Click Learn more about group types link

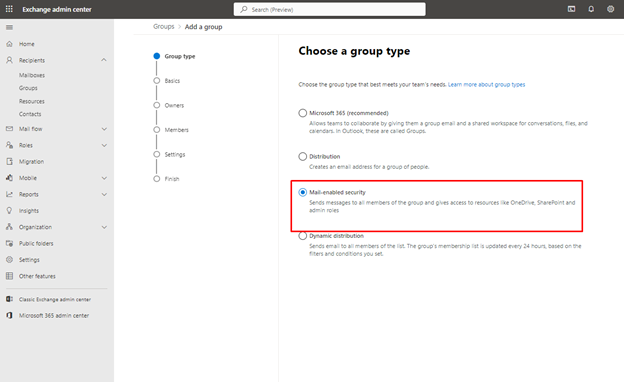486,84
